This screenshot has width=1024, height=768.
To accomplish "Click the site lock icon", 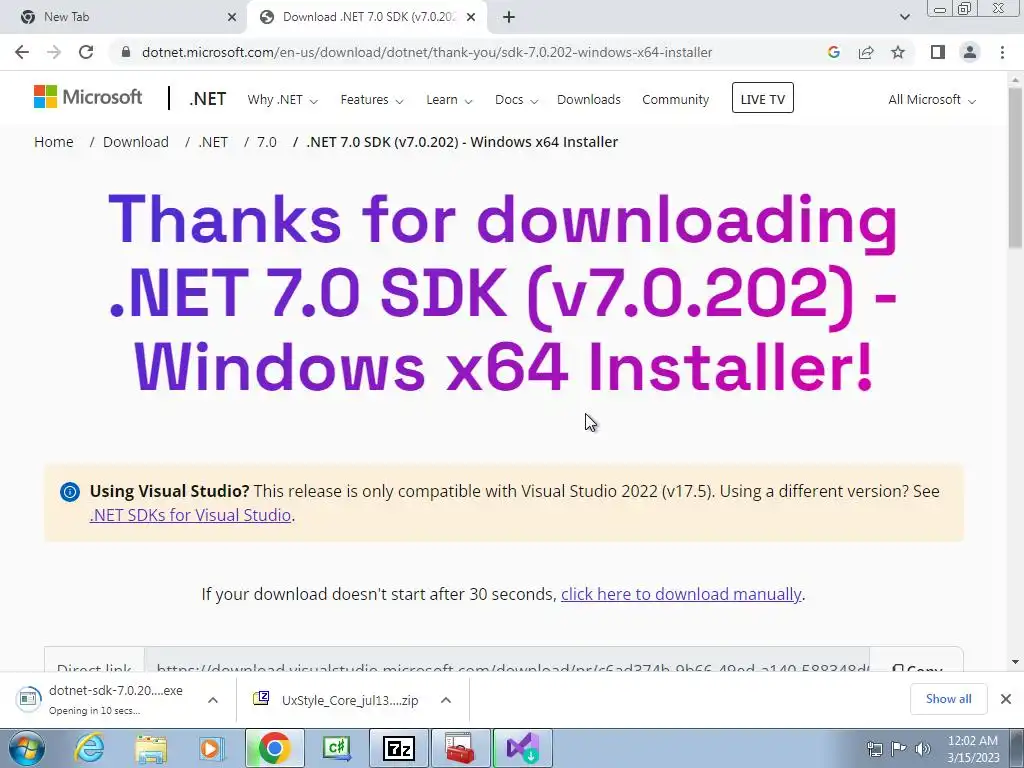I will point(126,52).
